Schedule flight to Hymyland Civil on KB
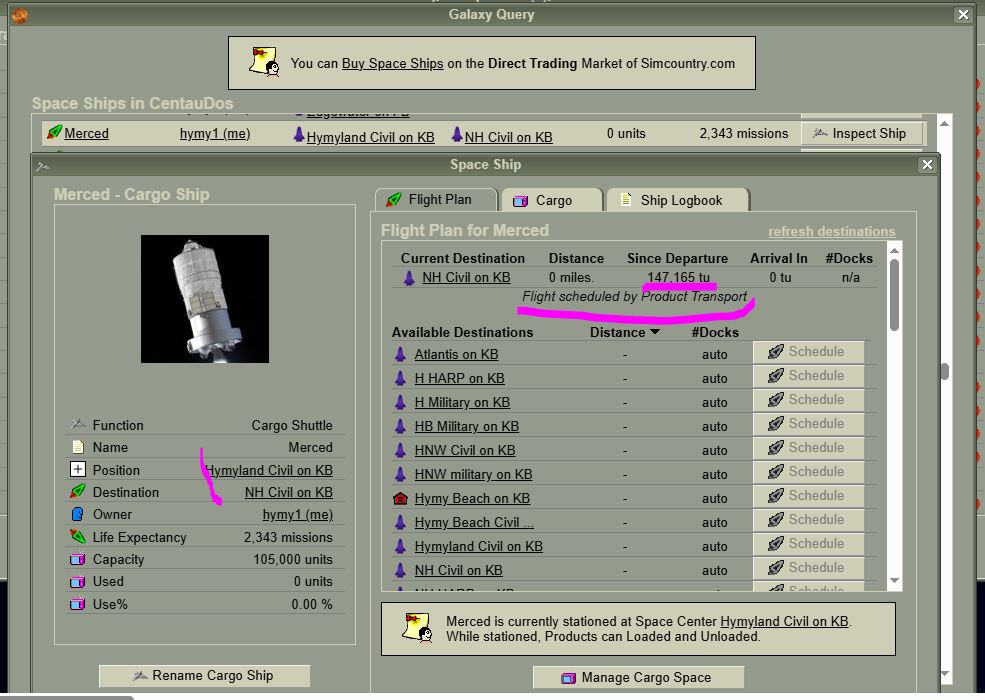Image resolution: width=985 pixels, height=700 pixels. click(x=808, y=544)
